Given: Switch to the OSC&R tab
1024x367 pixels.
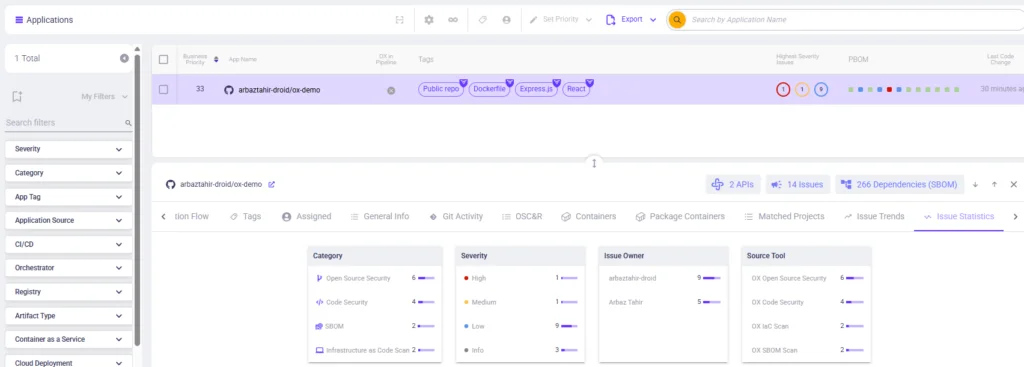Looking at the screenshot, I should [x=522, y=216].
